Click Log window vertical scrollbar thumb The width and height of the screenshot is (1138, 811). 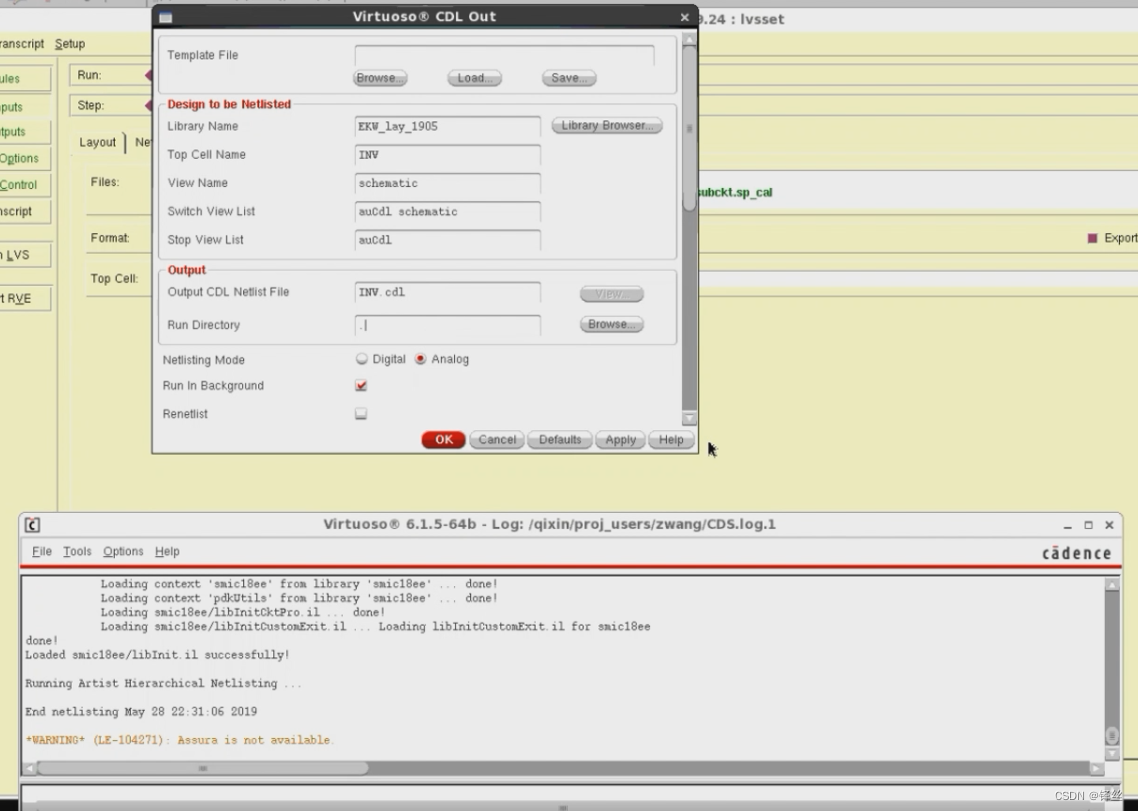(1112, 735)
